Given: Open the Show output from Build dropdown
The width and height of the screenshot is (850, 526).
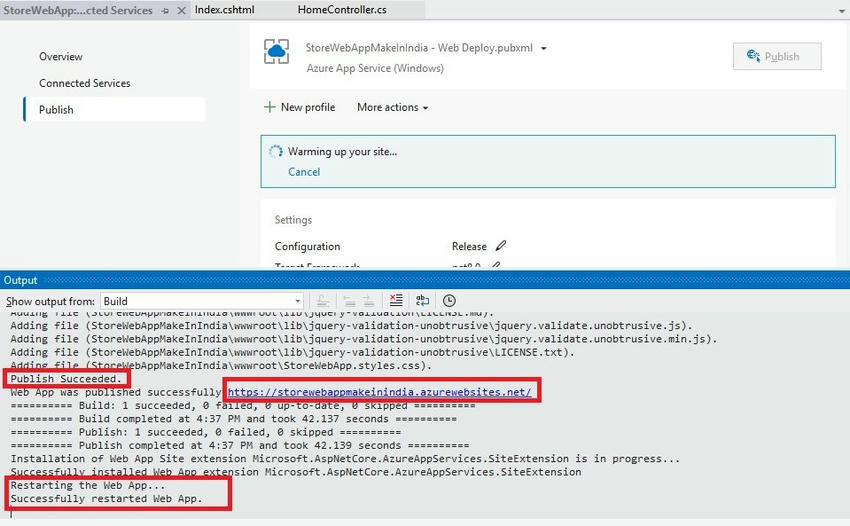Looking at the screenshot, I should 202,301.
